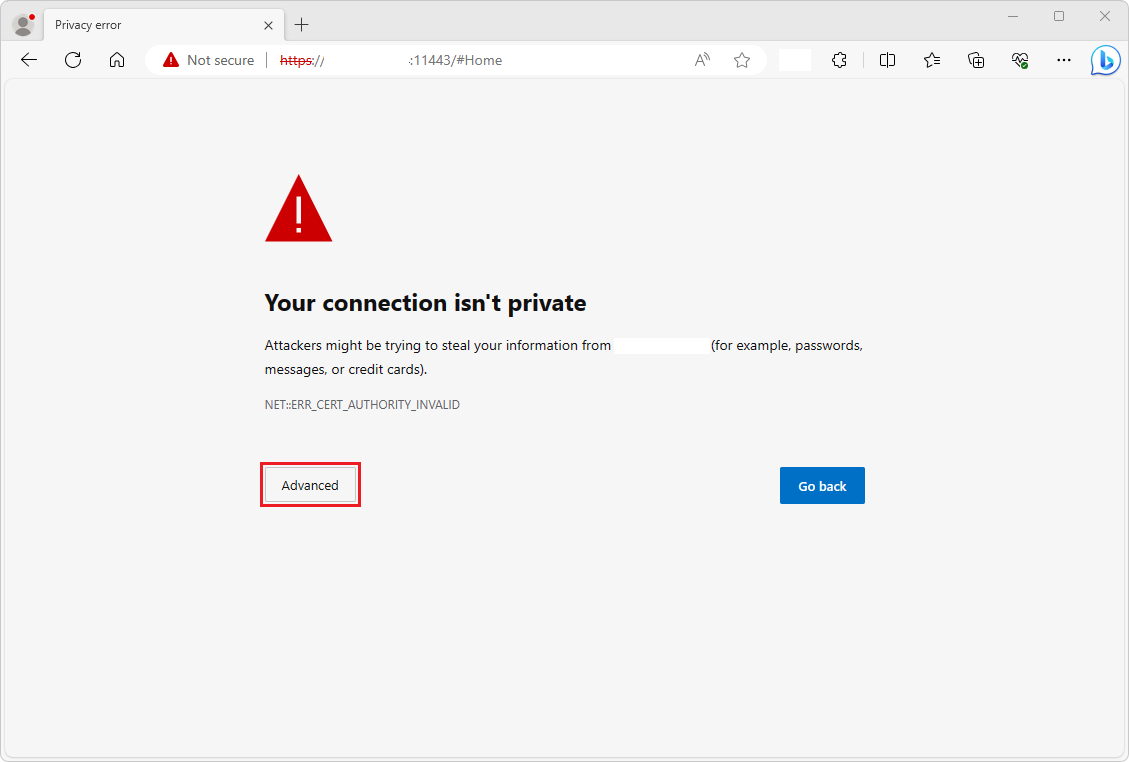
Task: Open the browser profile avatar menu
Action: tap(21, 23)
